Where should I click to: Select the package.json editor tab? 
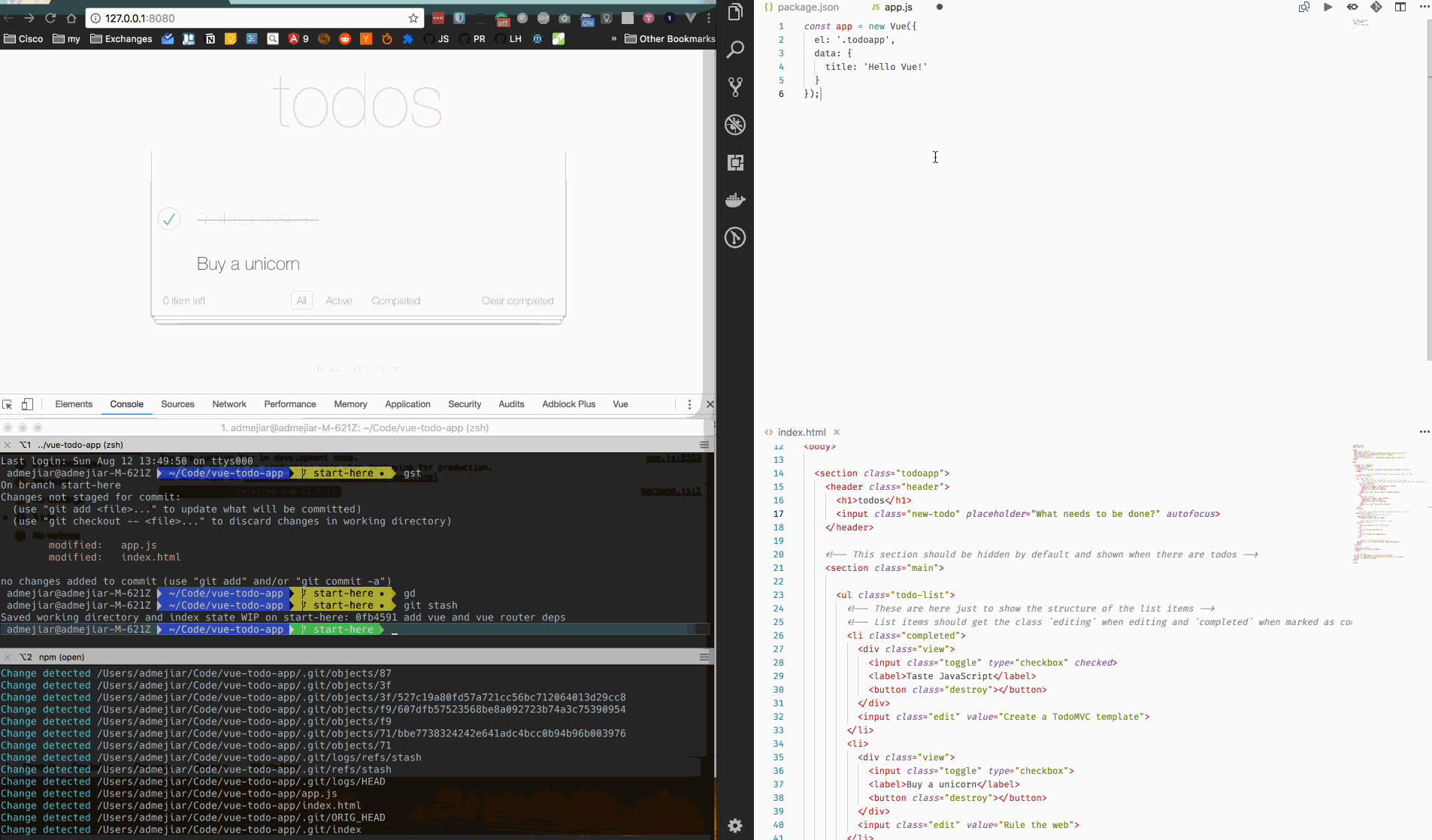coord(807,7)
